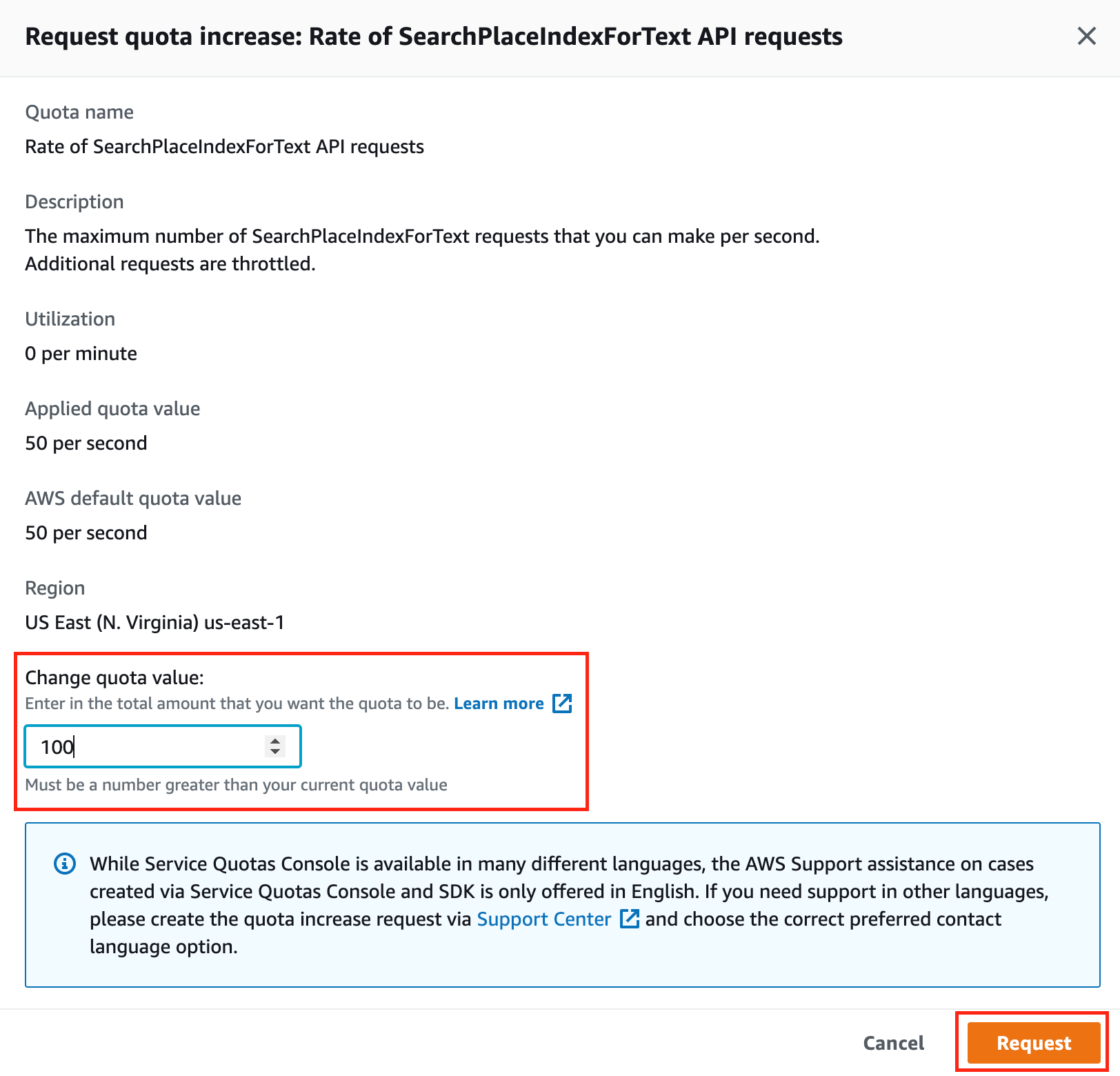
Task: Open the Learn more link
Action: [x=499, y=703]
